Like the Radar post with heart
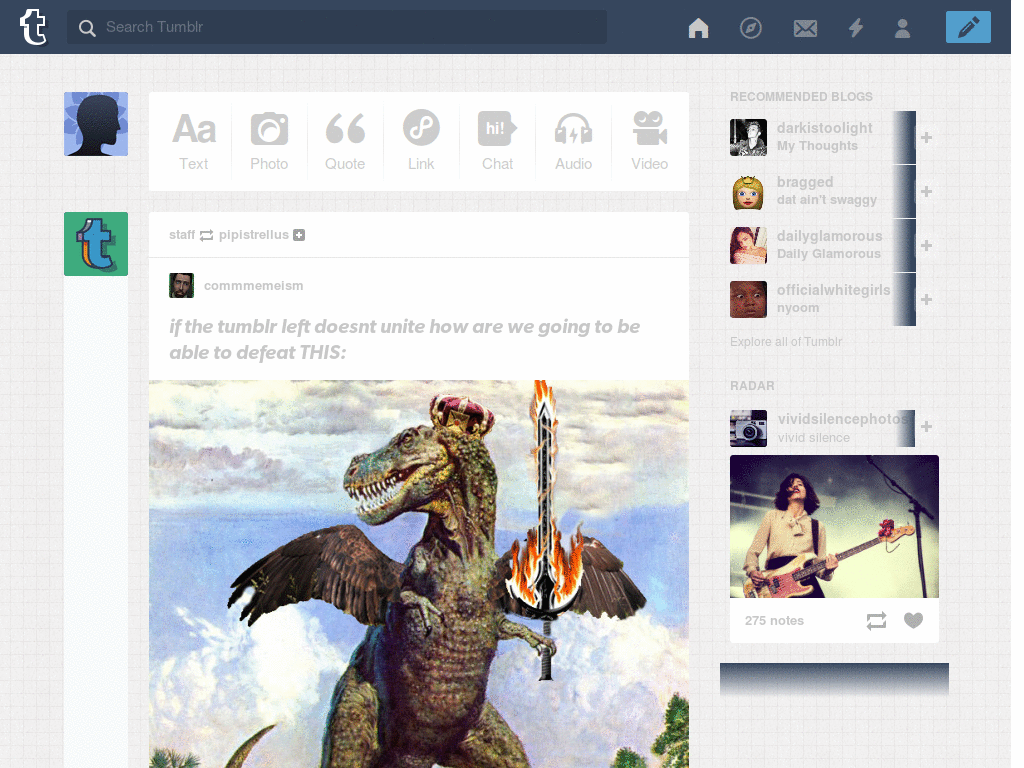 click(x=913, y=620)
